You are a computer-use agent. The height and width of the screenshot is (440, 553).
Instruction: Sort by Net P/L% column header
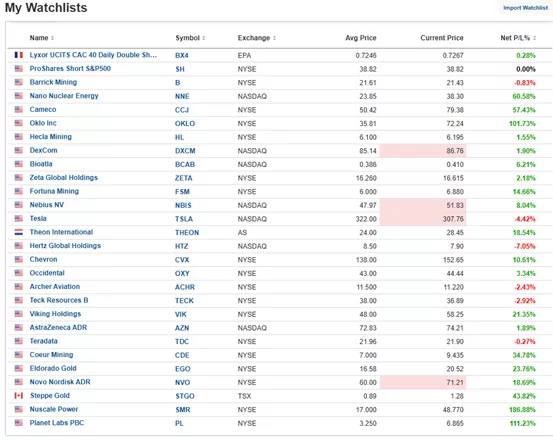pos(518,38)
